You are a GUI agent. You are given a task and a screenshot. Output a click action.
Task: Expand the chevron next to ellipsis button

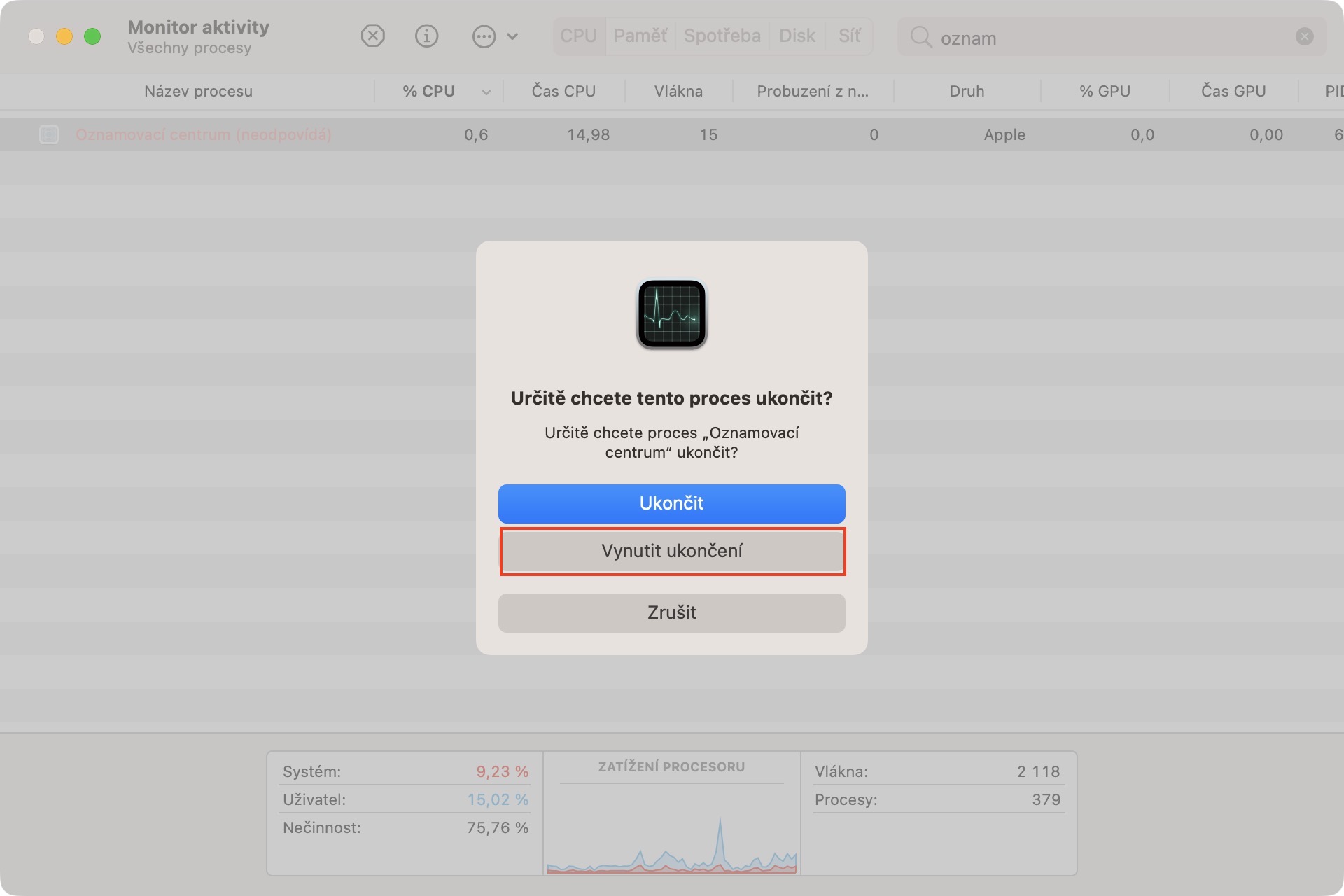(x=512, y=36)
